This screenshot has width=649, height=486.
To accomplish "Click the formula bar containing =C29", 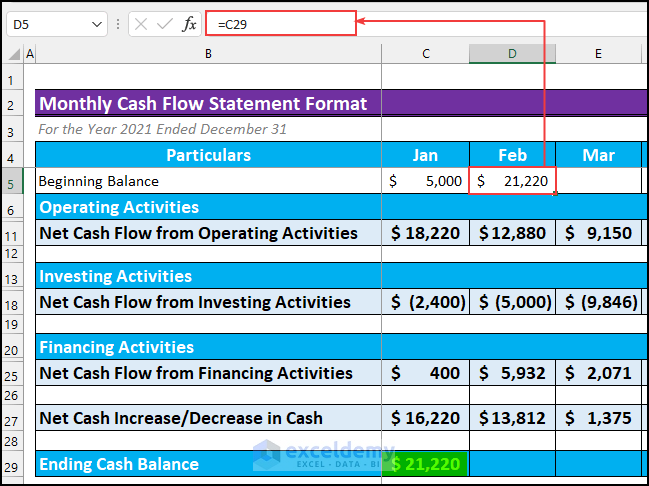I will tap(281, 24).
